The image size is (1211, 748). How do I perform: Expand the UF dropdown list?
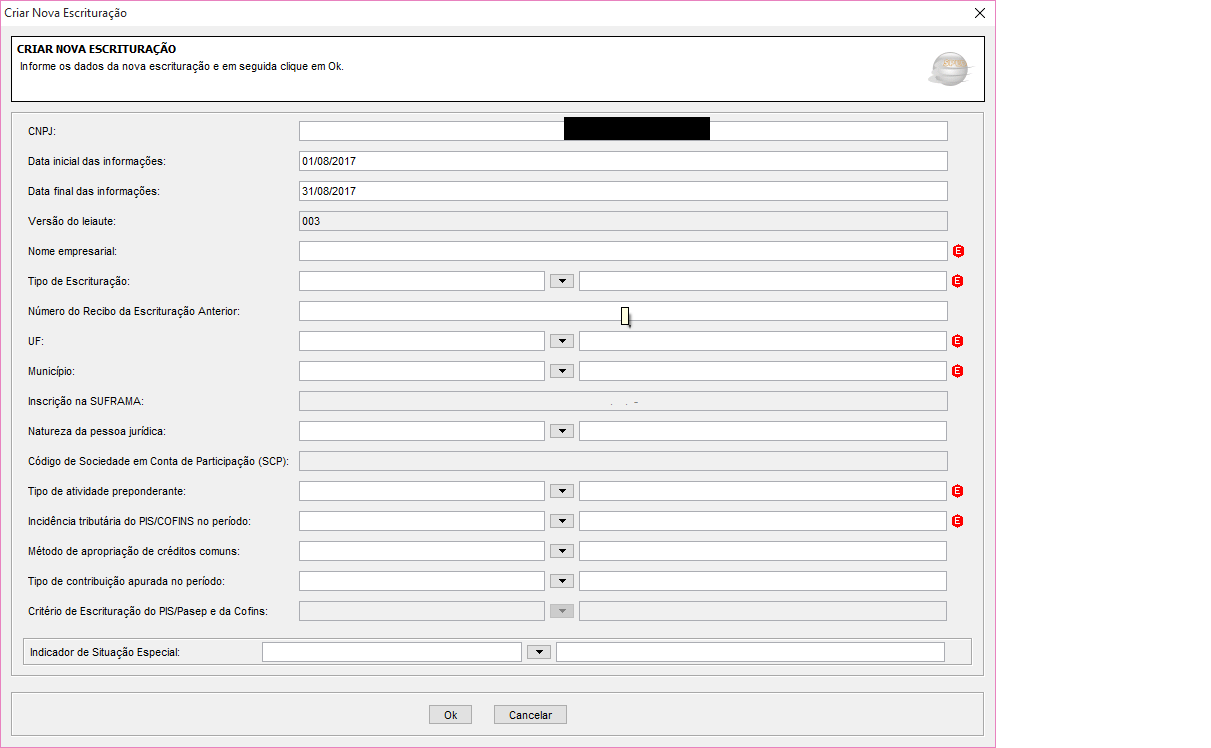pyautogui.click(x=562, y=341)
